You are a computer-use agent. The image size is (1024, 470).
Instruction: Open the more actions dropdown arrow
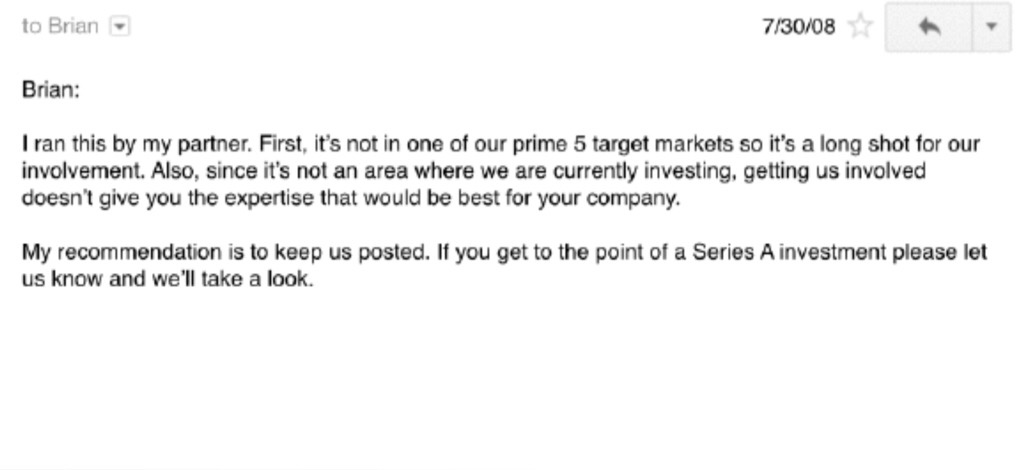992,27
